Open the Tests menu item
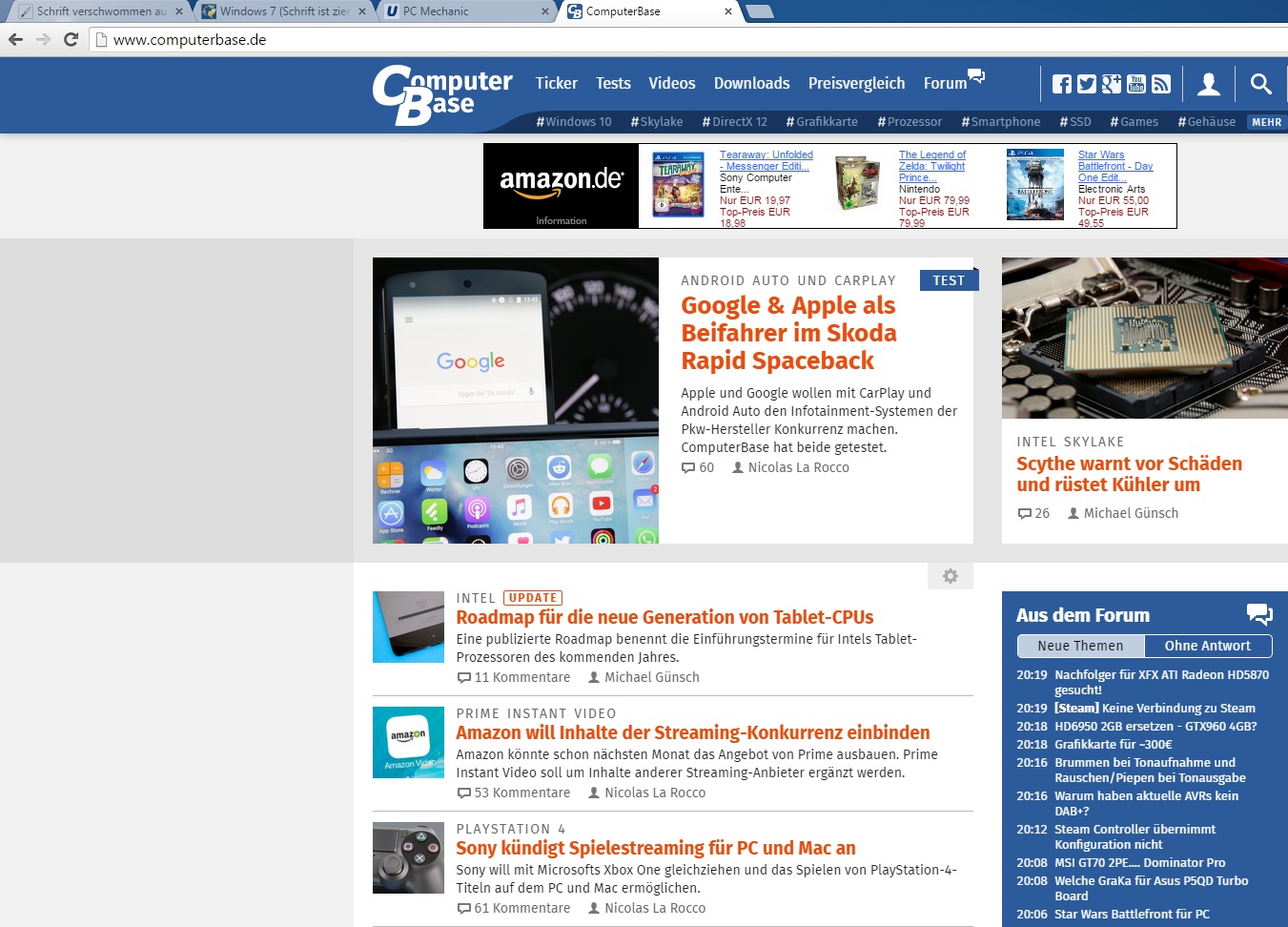Viewport: 1288px width, 927px height. [x=613, y=83]
